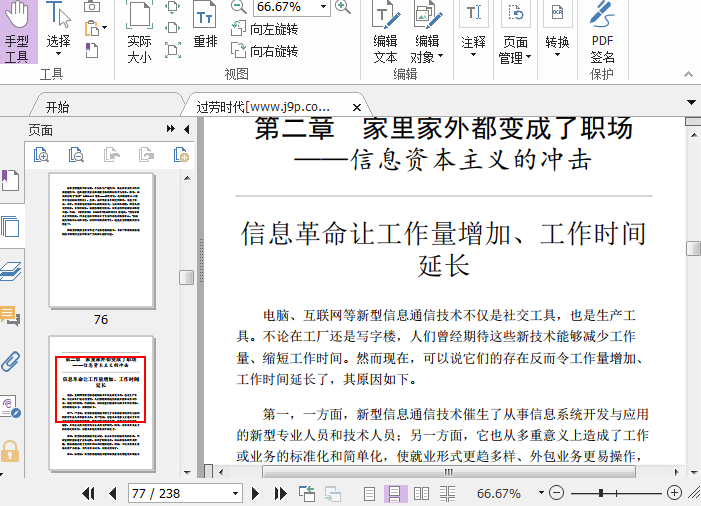This screenshot has width=701, height=506.
Task: Open the Security lock side panel
Action: (x=10, y=451)
